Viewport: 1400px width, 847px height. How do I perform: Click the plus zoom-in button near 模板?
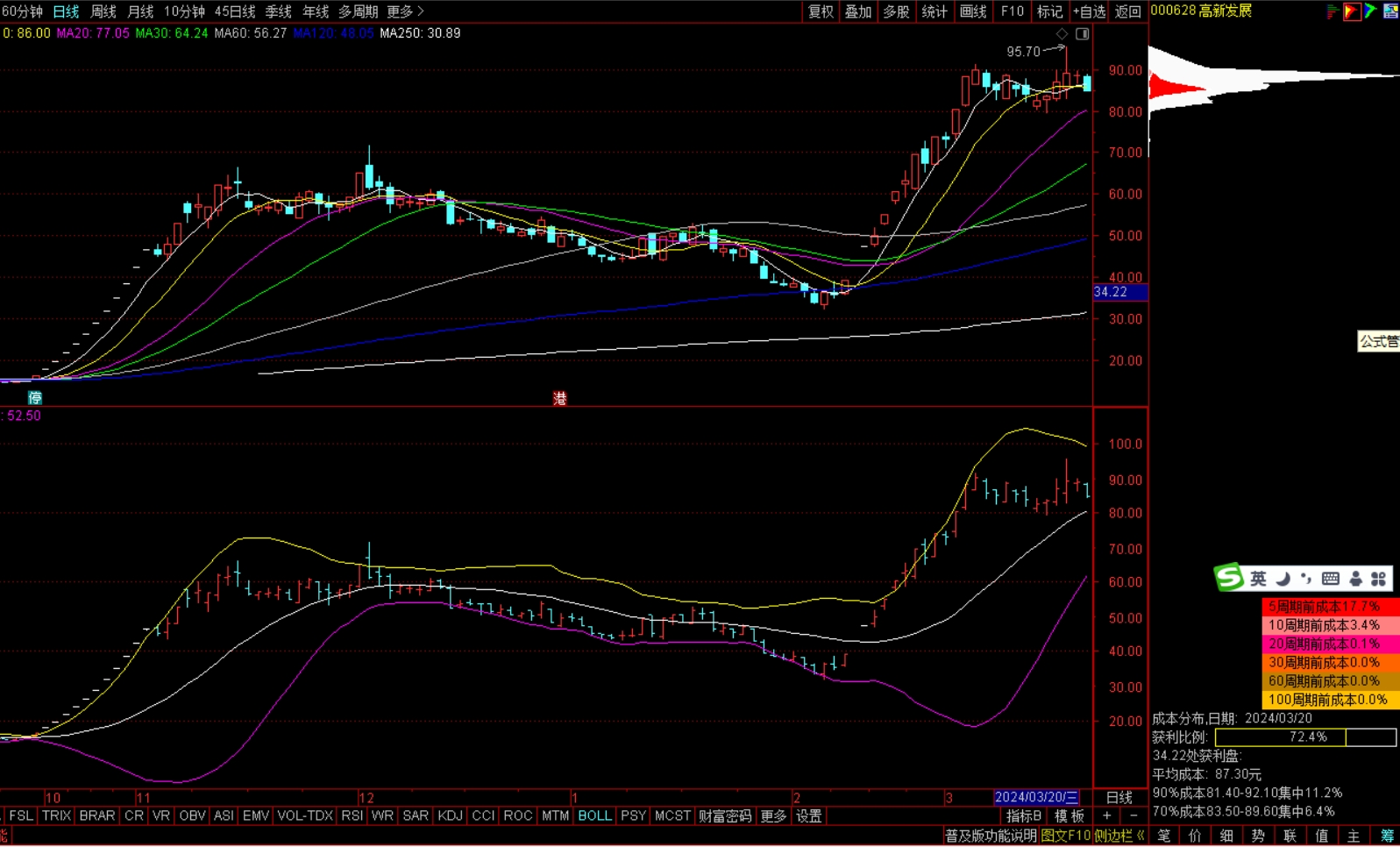1107,816
